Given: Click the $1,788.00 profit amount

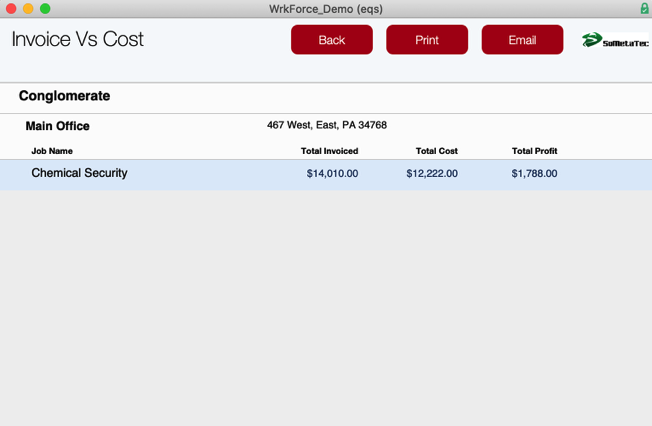Looking at the screenshot, I should click(534, 174).
